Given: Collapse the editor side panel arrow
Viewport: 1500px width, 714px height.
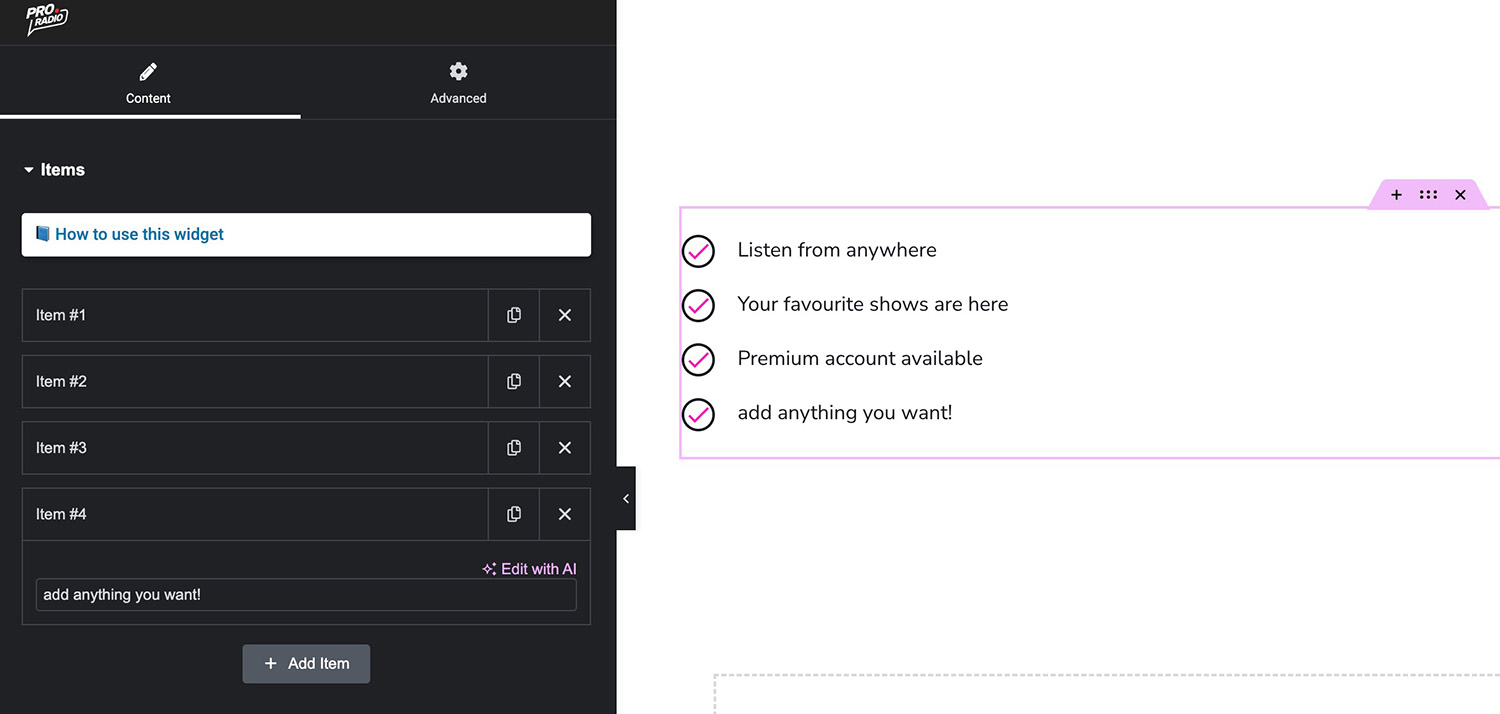Looking at the screenshot, I should [626, 498].
